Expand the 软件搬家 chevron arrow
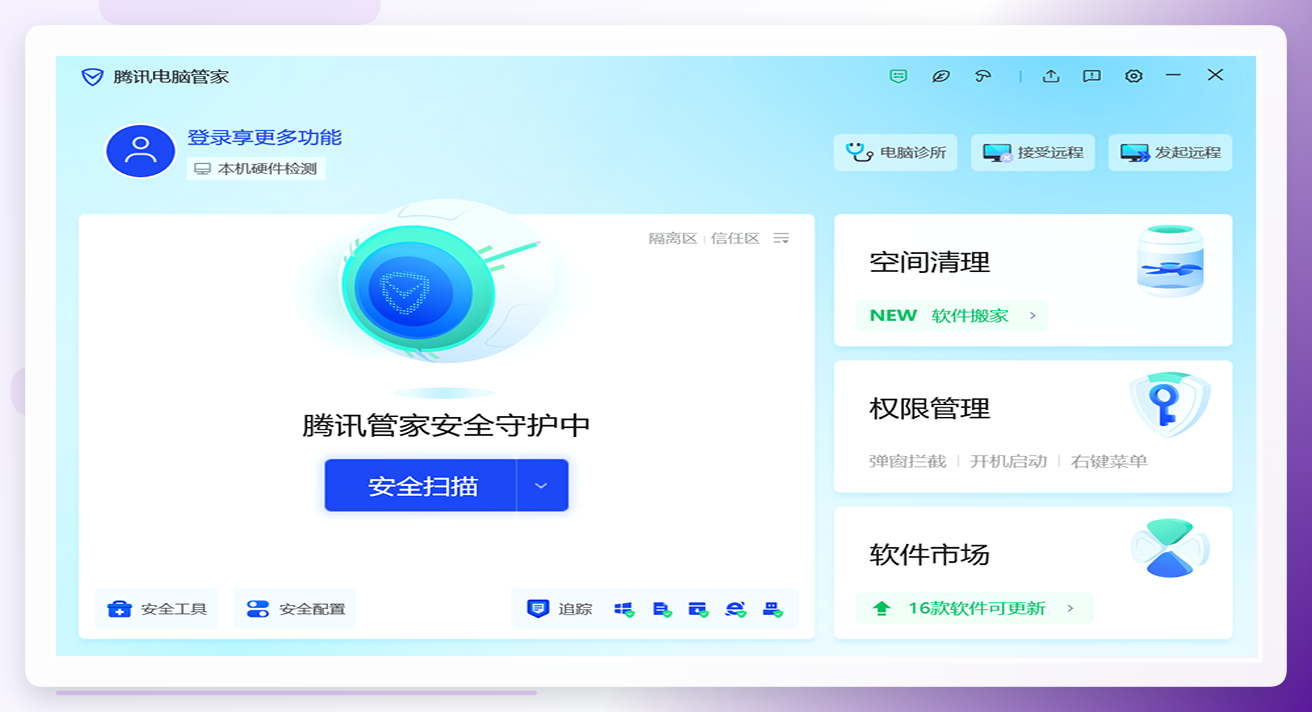 (x=1033, y=316)
